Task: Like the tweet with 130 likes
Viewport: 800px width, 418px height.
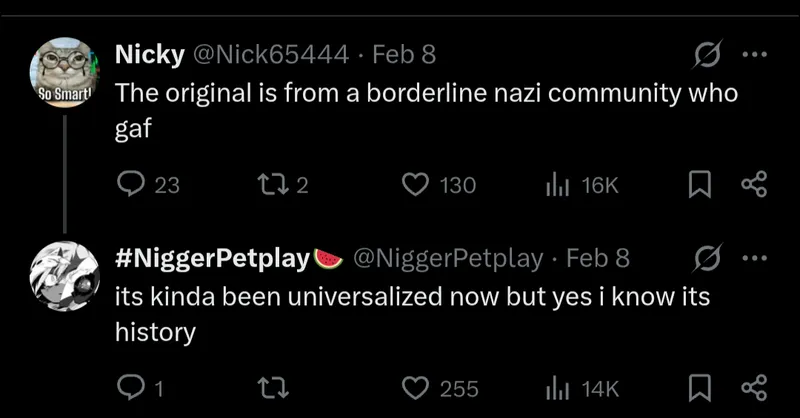Action: point(416,185)
